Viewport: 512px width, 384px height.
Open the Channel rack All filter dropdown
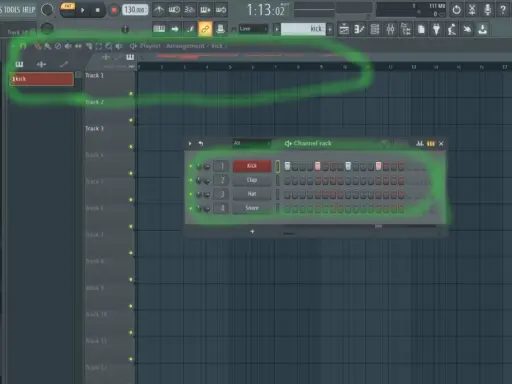[252, 143]
